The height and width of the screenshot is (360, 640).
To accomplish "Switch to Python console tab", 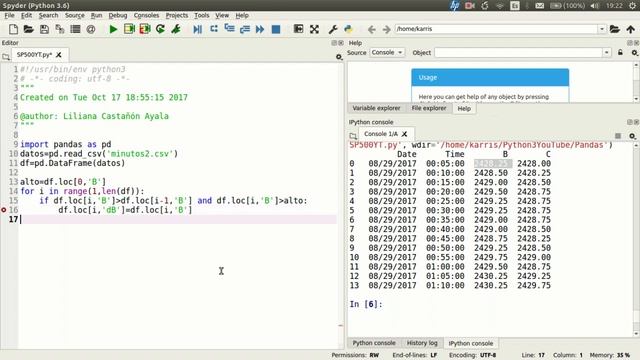I will click(374, 343).
